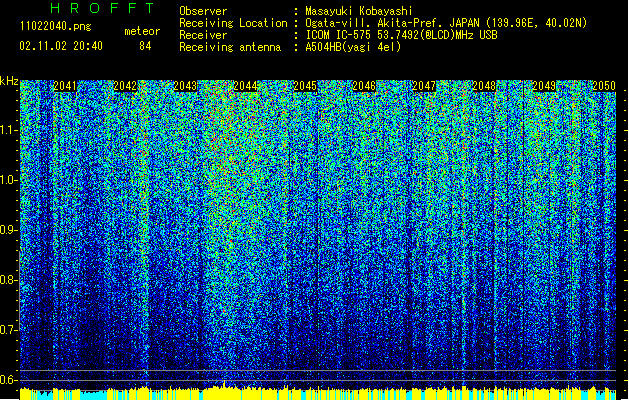The height and width of the screenshot is (400, 629).
Task: Click the 0.8 frequency axis label
Action: coord(8,280)
